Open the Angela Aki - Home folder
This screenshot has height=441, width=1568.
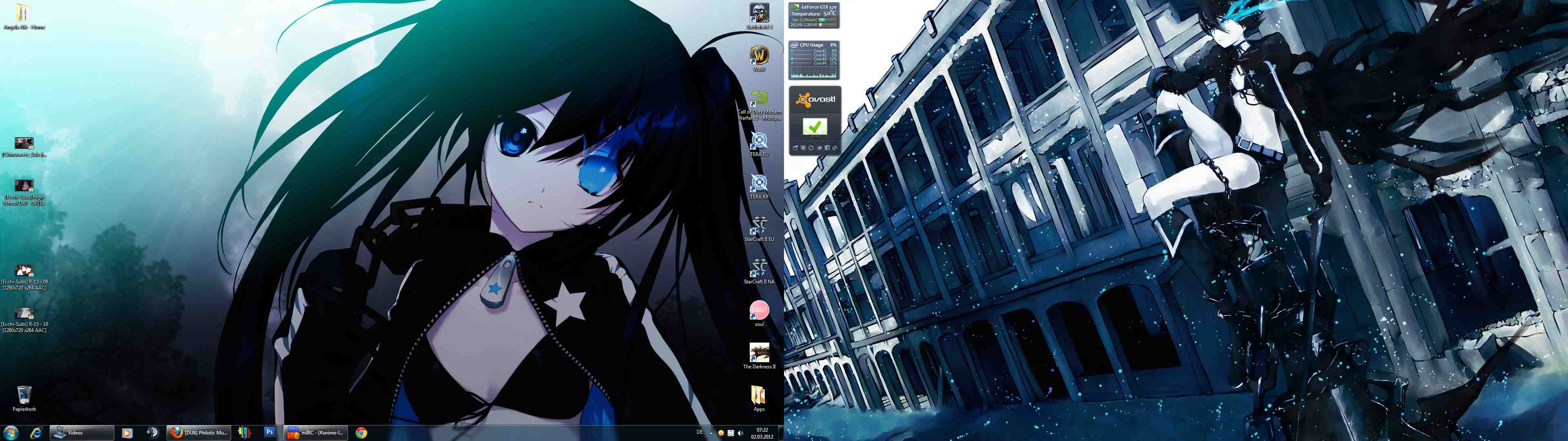24,16
